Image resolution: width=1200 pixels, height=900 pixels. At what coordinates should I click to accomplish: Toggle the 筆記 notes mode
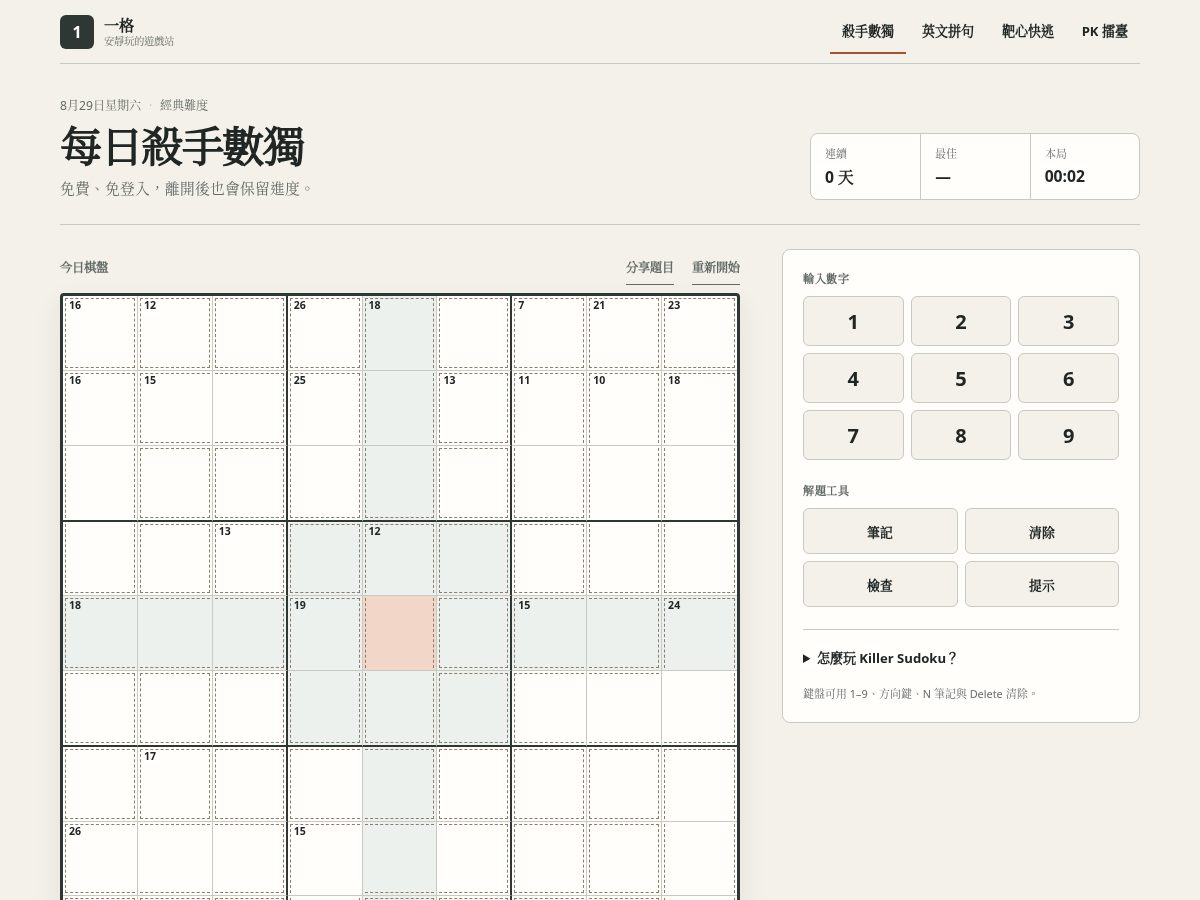880,531
